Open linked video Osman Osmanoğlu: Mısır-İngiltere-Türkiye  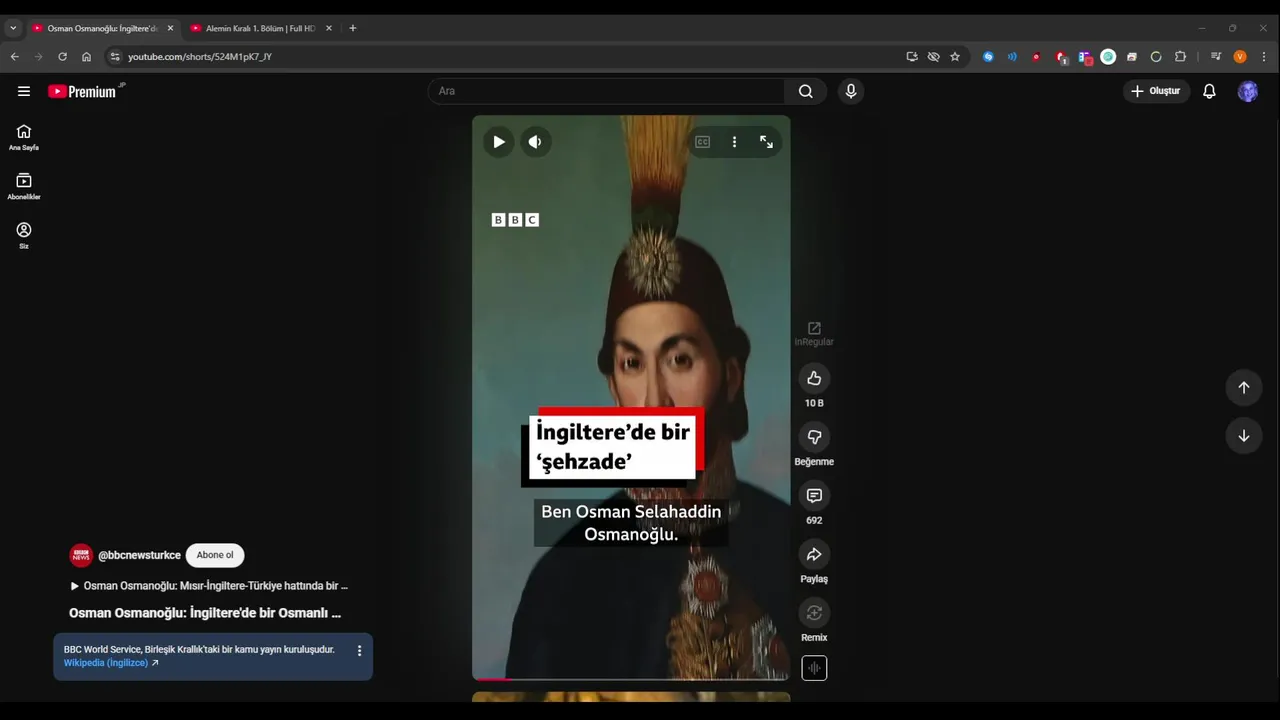tap(209, 586)
